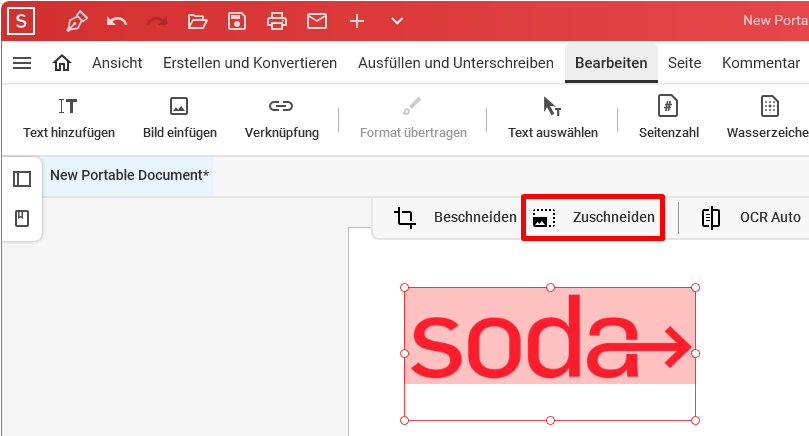The image size is (809, 436).
Task: Click Format übertragen brush tool
Action: pos(413,118)
